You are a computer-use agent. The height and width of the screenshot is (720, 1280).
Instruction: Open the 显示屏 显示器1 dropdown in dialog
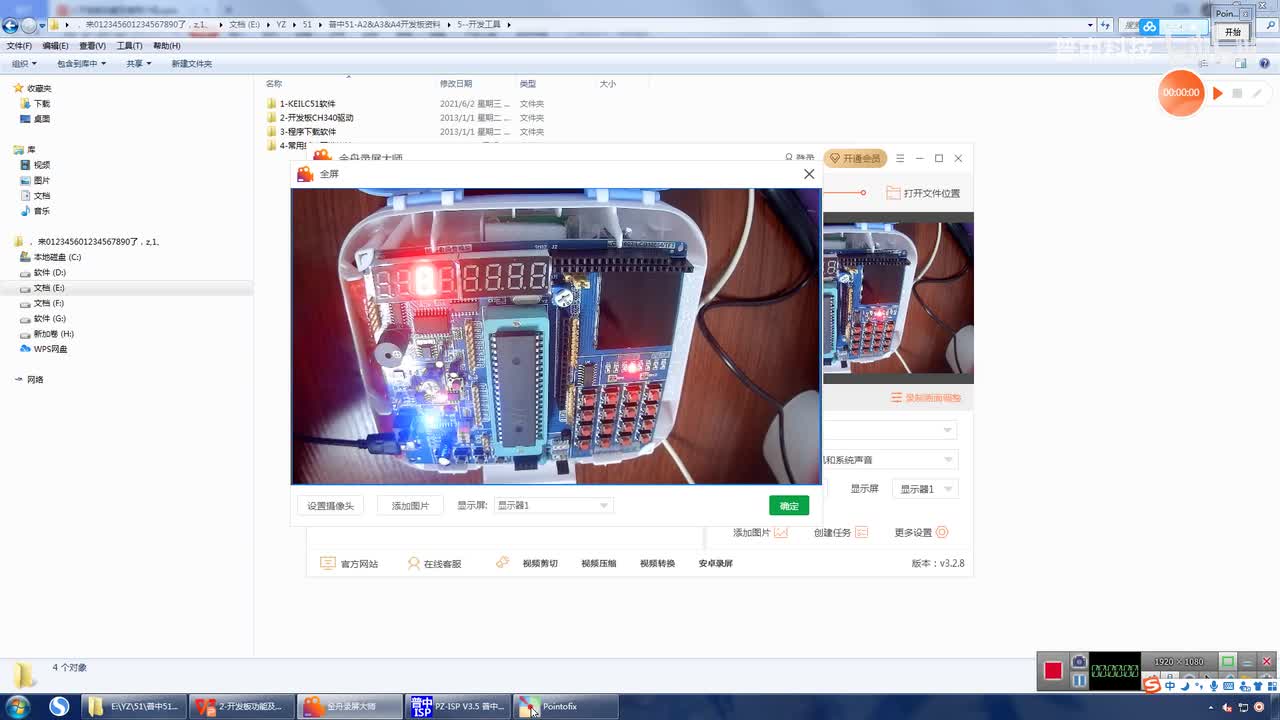(553, 506)
